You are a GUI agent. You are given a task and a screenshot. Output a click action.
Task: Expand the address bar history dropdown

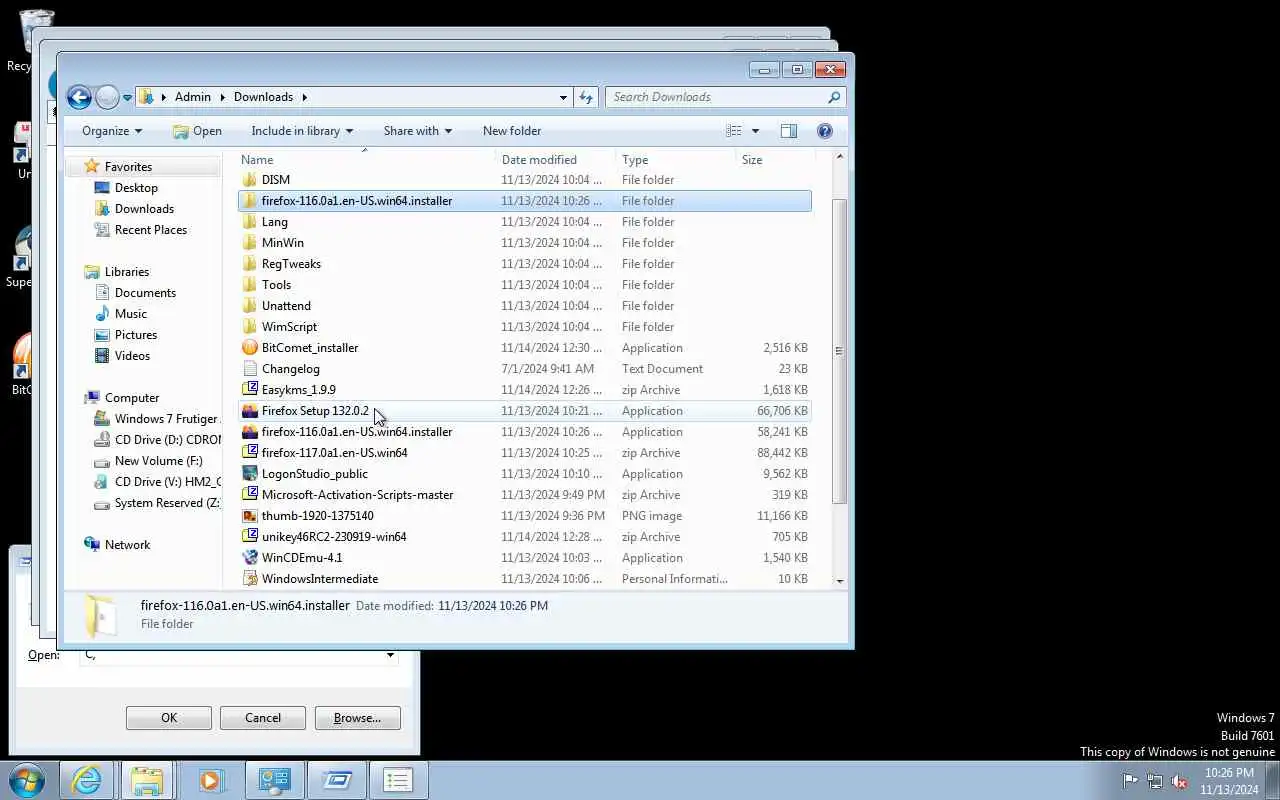point(563,97)
